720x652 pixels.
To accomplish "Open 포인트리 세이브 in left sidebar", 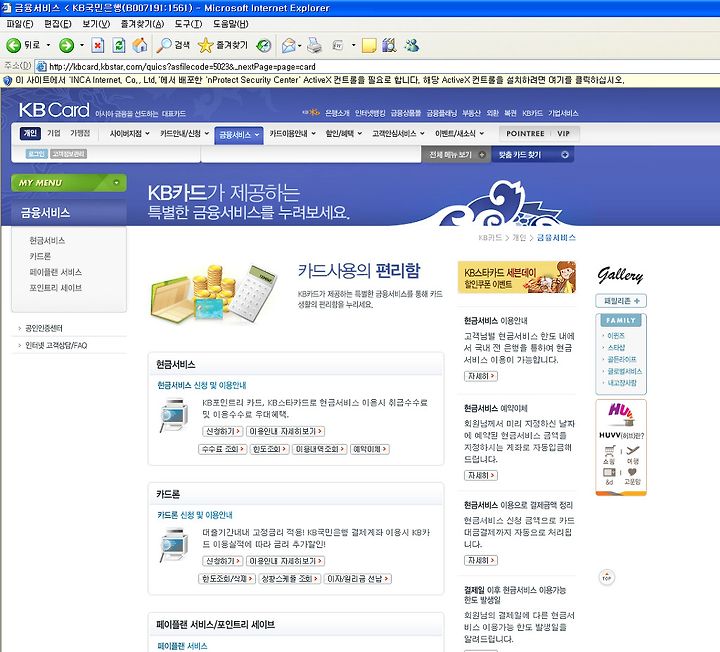I will [56, 288].
